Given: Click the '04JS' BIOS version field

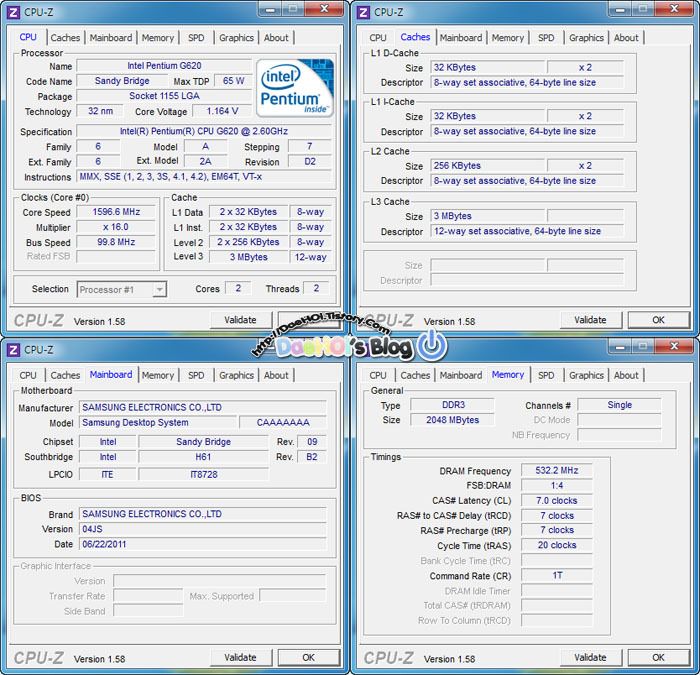Looking at the screenshot, I should [x=203, y=529].
